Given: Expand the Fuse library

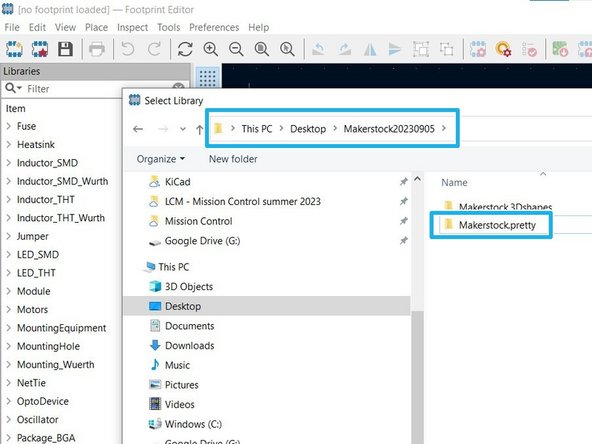Looking at the screenshot, I should (9, 126).
